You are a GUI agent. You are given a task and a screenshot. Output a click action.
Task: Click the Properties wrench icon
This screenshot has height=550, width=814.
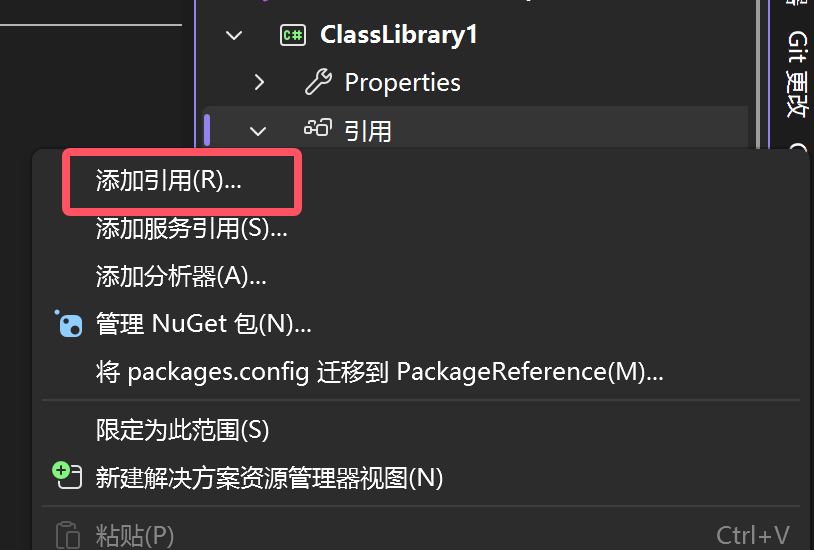pos(318,82)
